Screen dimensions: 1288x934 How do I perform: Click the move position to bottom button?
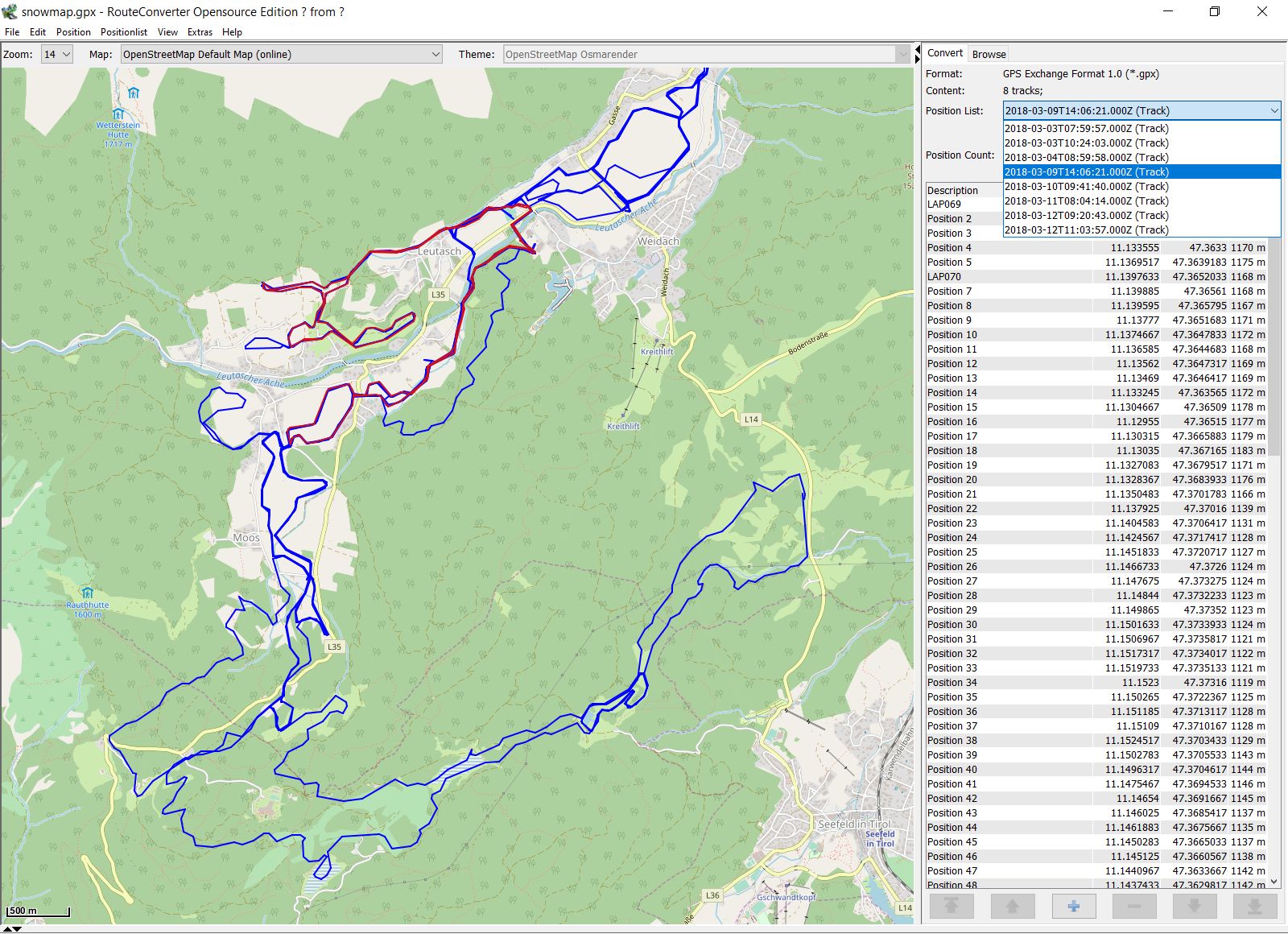point(1254,907)
